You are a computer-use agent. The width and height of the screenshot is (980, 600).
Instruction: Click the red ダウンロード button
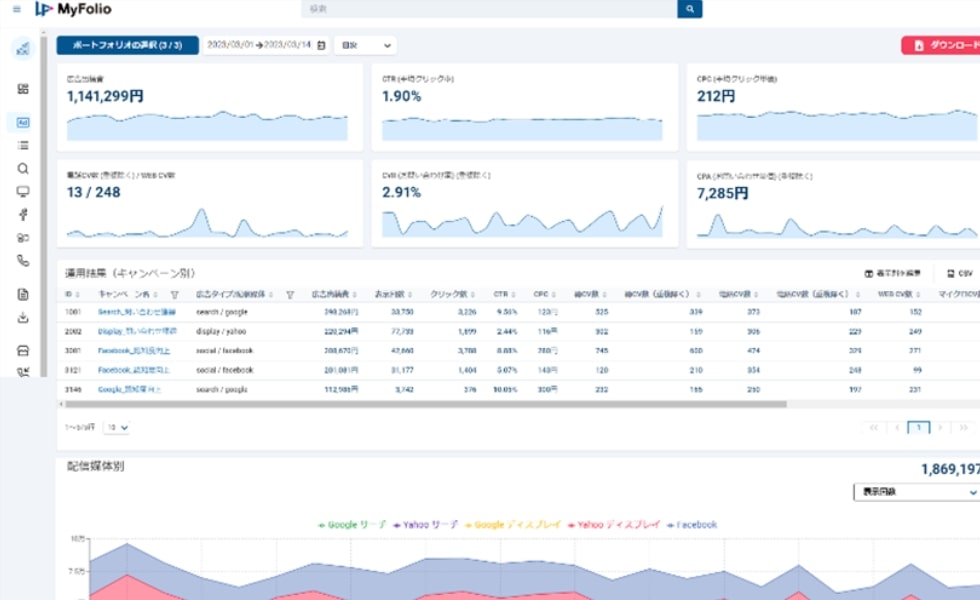940,45
